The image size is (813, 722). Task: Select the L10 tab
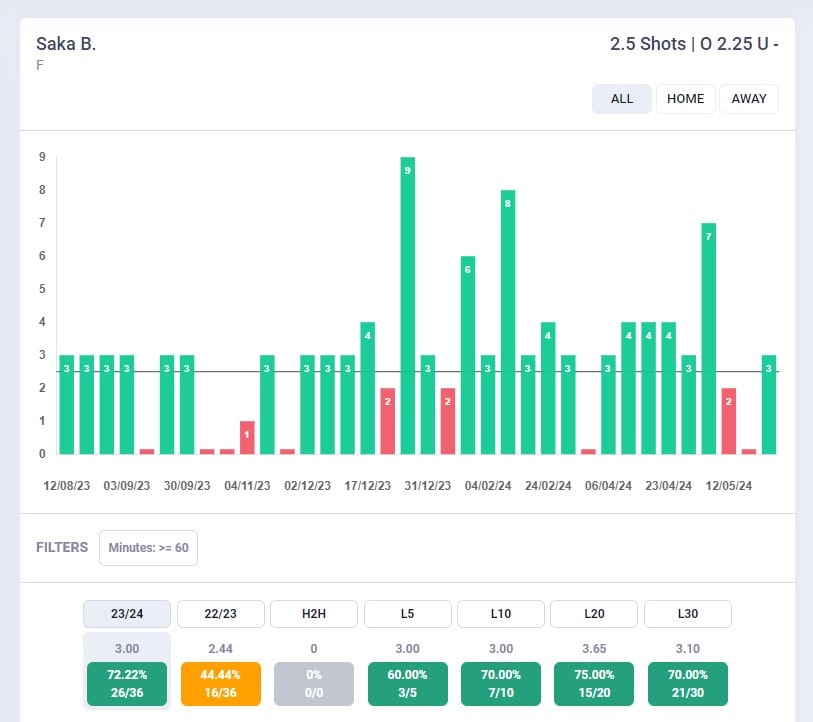[501, 614]
